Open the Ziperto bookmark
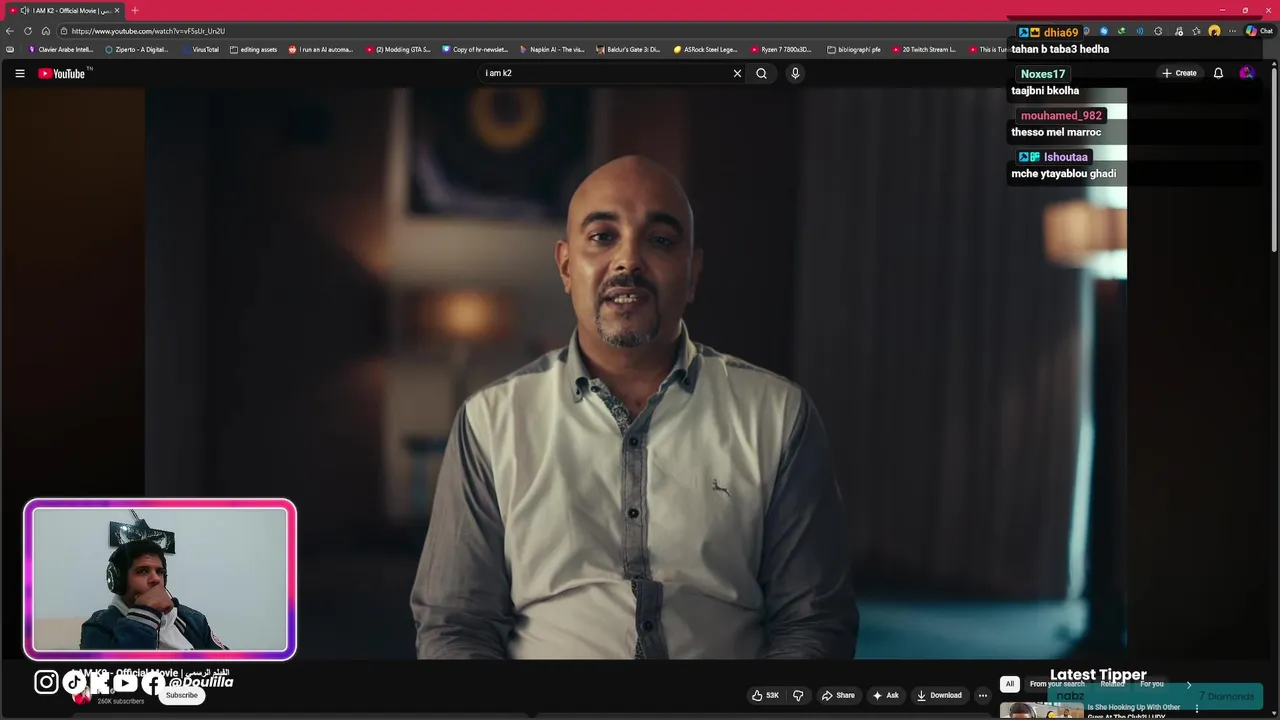The height and width of the screenshot is (720, 1280). tap(137, 49)
